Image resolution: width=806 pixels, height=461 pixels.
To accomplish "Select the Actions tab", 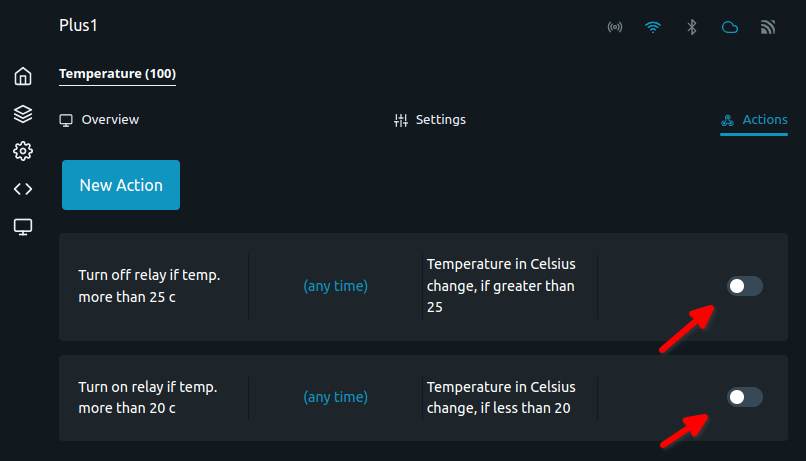I will pos(754,120).
